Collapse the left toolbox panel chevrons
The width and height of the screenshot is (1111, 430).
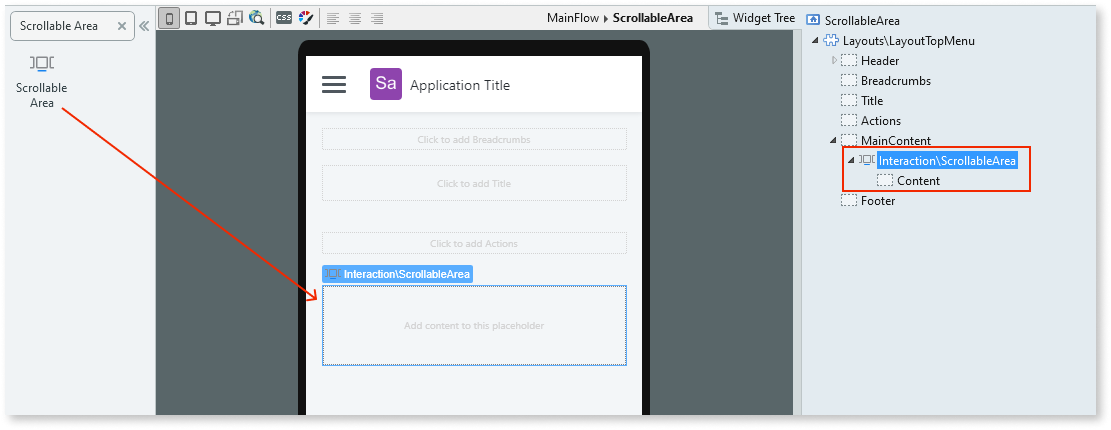click(x=144, y=26)
